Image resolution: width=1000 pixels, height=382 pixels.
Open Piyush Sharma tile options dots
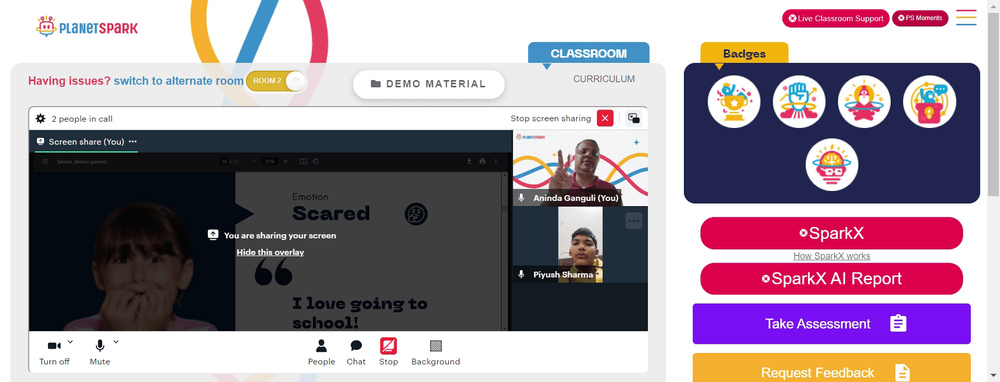(x=633, y=221)
